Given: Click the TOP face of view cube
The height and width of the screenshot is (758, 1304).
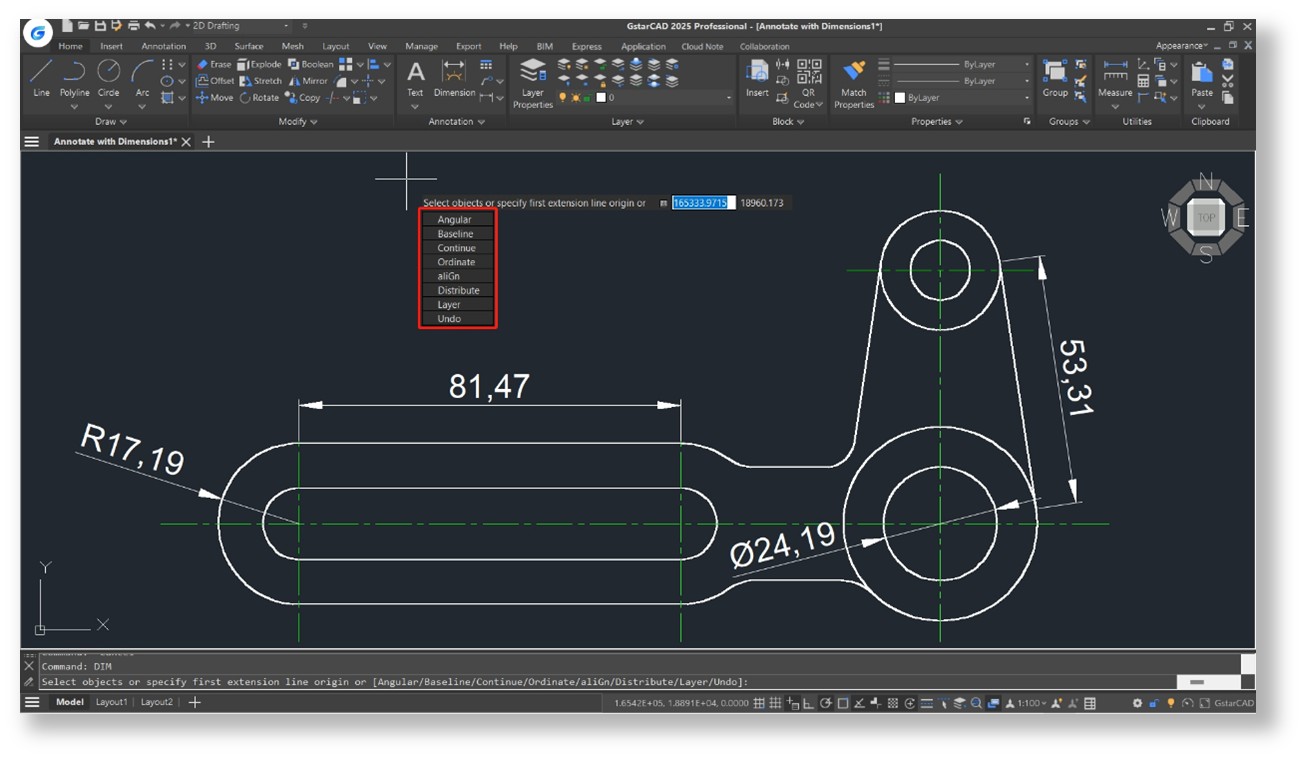Looking at the screenshot, I should (x=1206, y=217).
